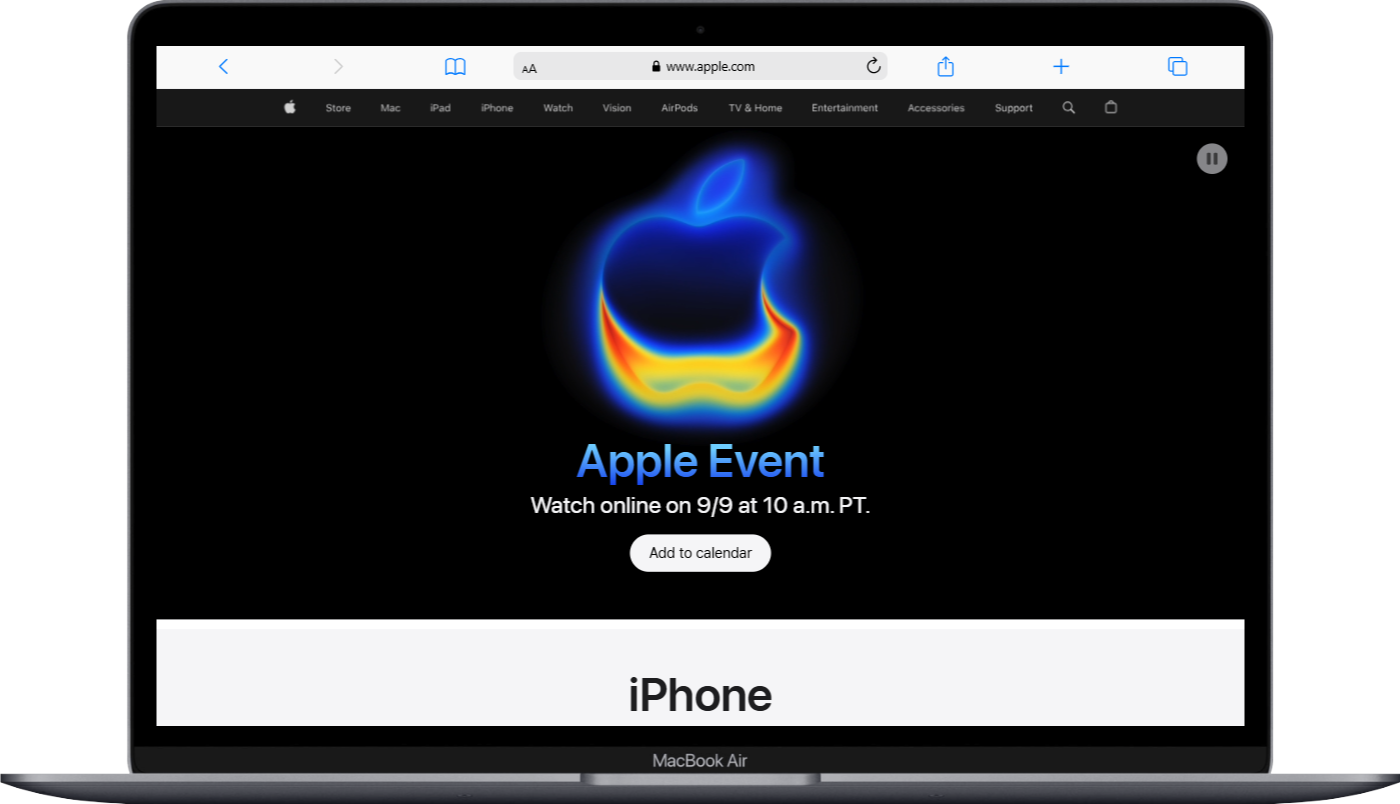Click the Apple logo in site navigation
Image resolution: width=1400 pixels, height=804 pixels.
(x=290, y=107)
